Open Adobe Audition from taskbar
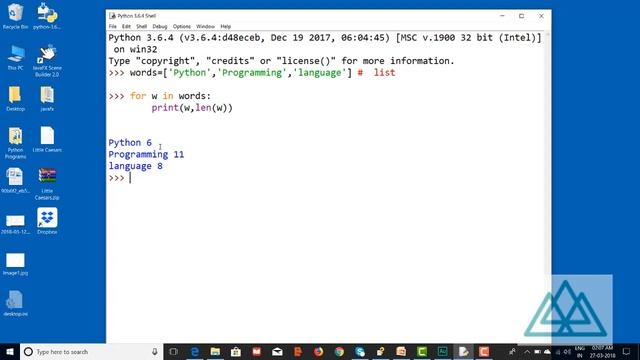This screenshot has width=640, height=360. [x=442, y=352]
